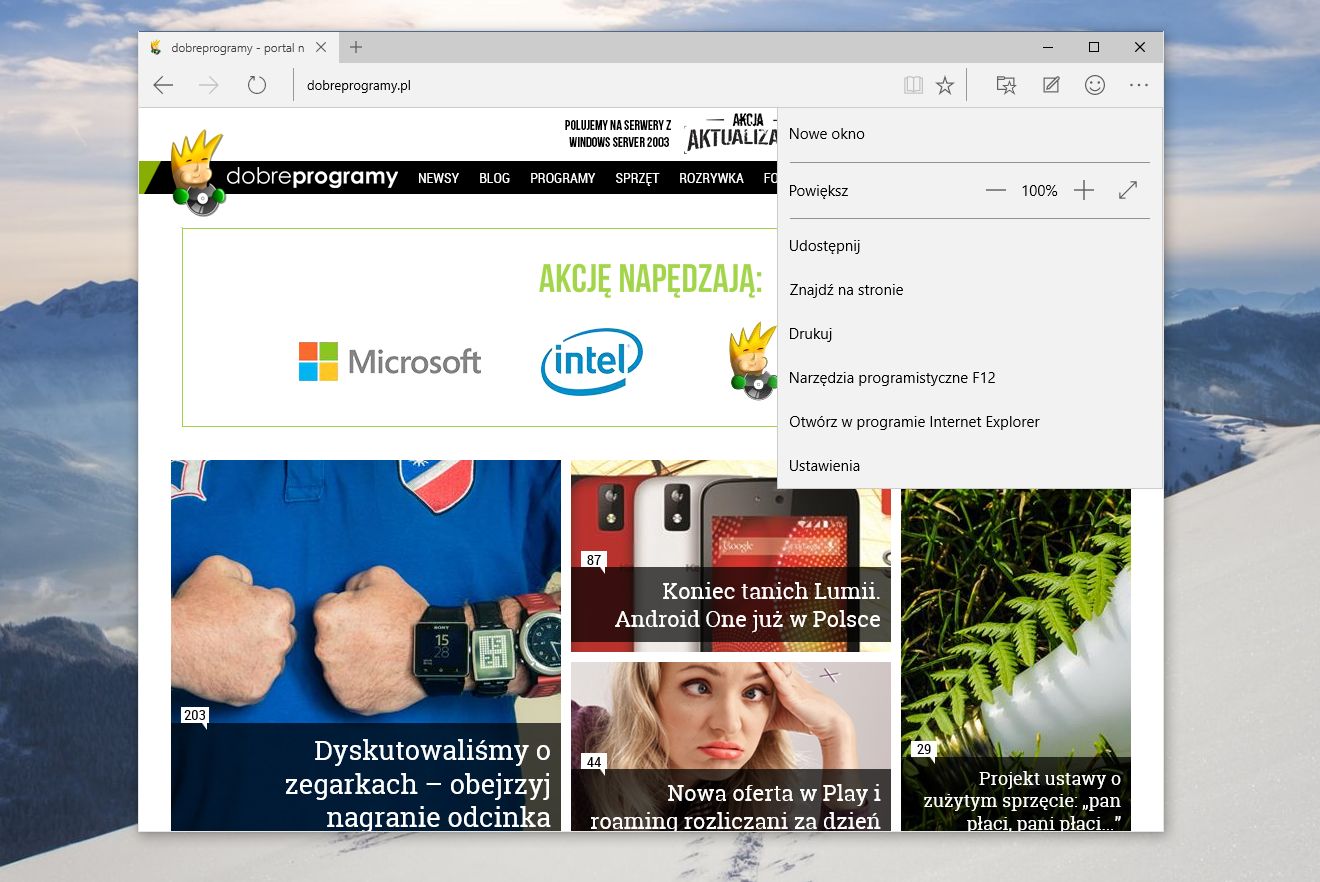Close the More actions ellipsis menu
Image resolution: width=1320 pixels, height=882 pixels.
(1139, 86)
